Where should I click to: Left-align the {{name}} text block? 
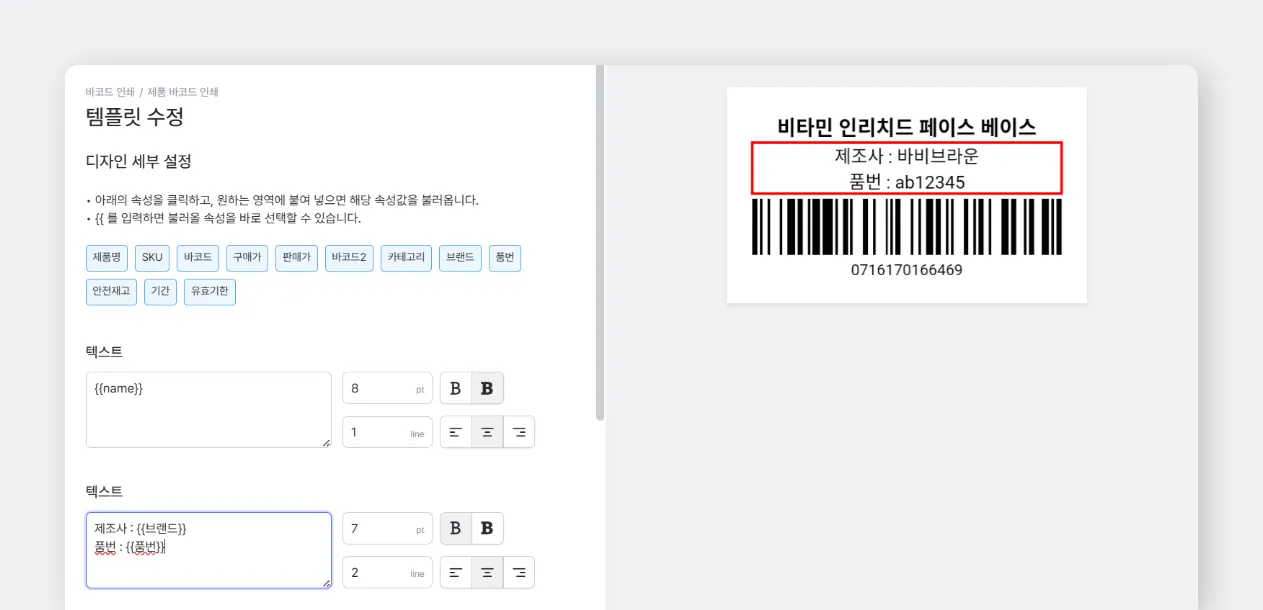[455, 432]
